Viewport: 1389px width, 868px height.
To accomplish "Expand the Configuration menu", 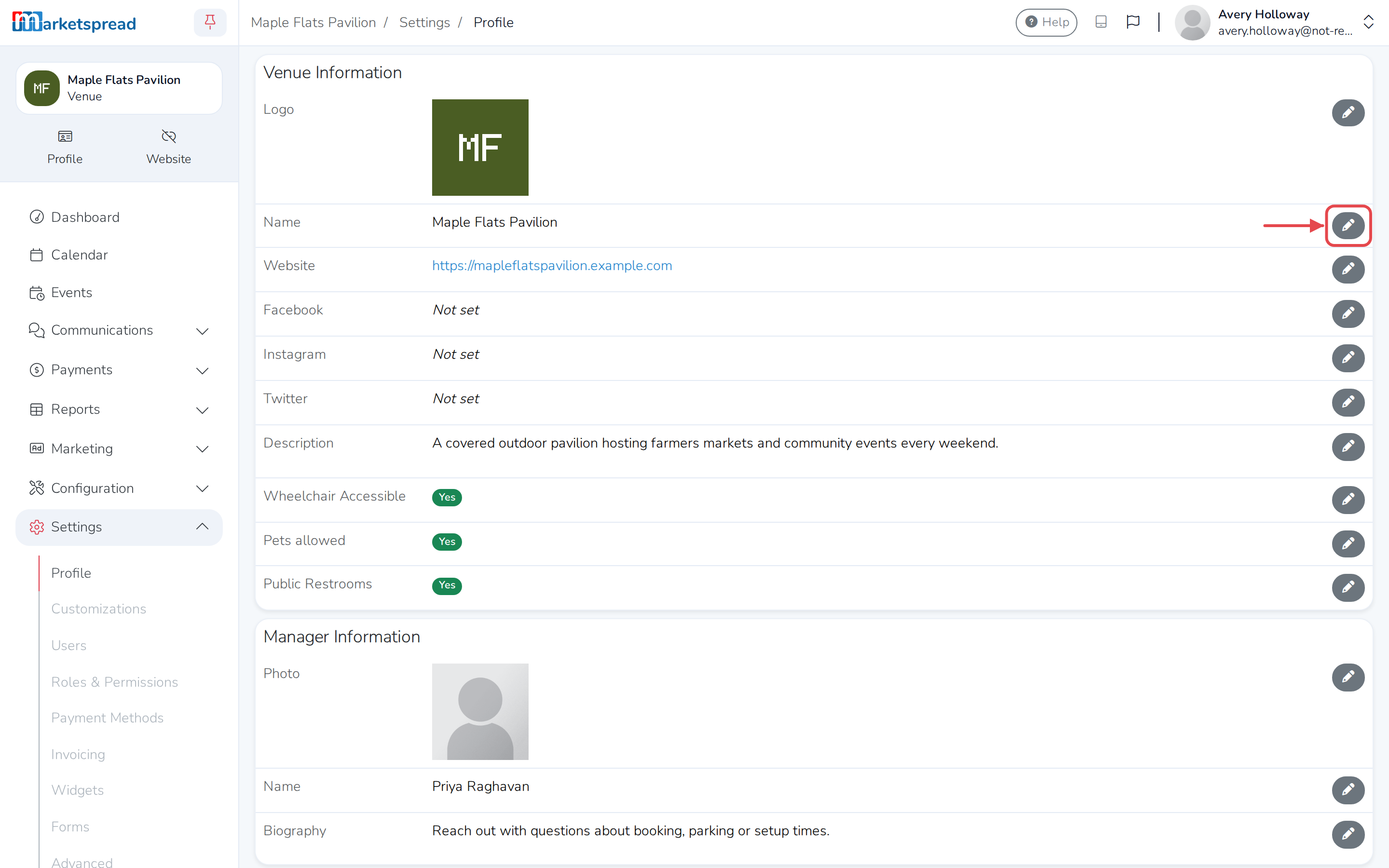I will 119,488.
